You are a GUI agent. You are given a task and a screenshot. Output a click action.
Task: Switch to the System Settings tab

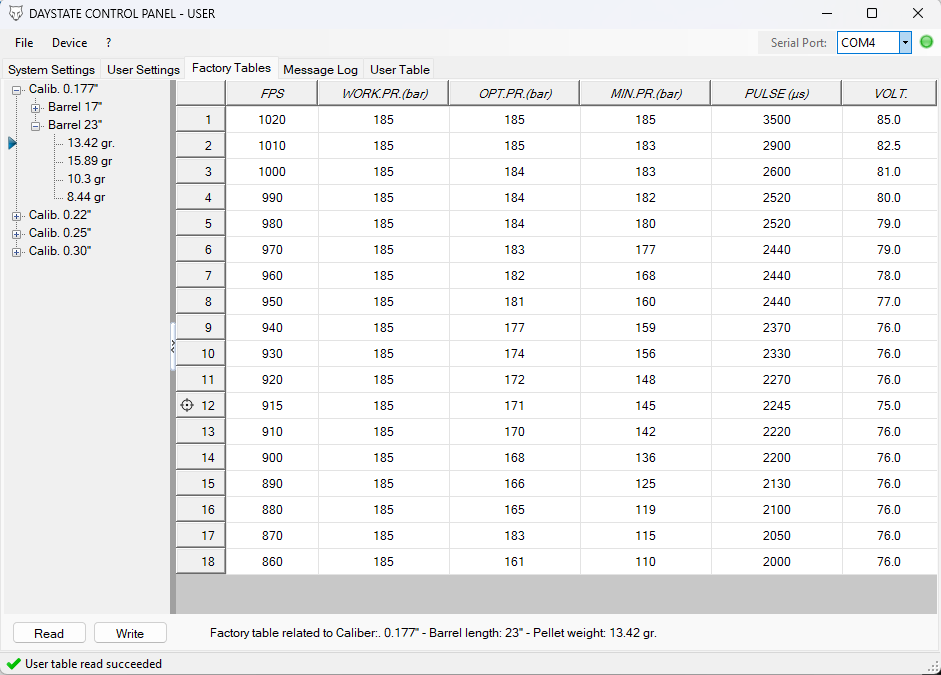pyautogui.click(x=52, y=70)
